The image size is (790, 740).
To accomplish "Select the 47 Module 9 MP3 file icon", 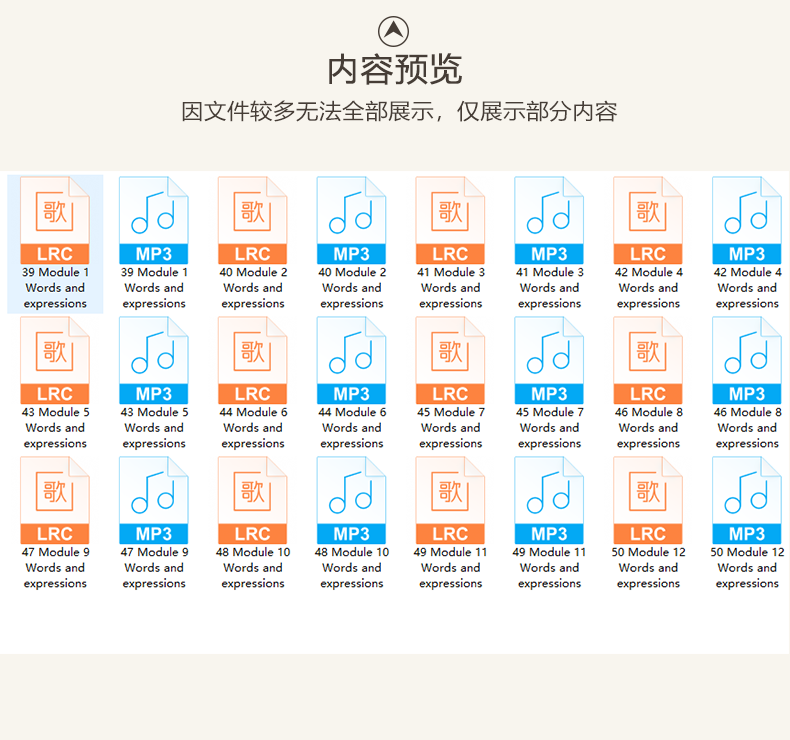I will 154,500.
